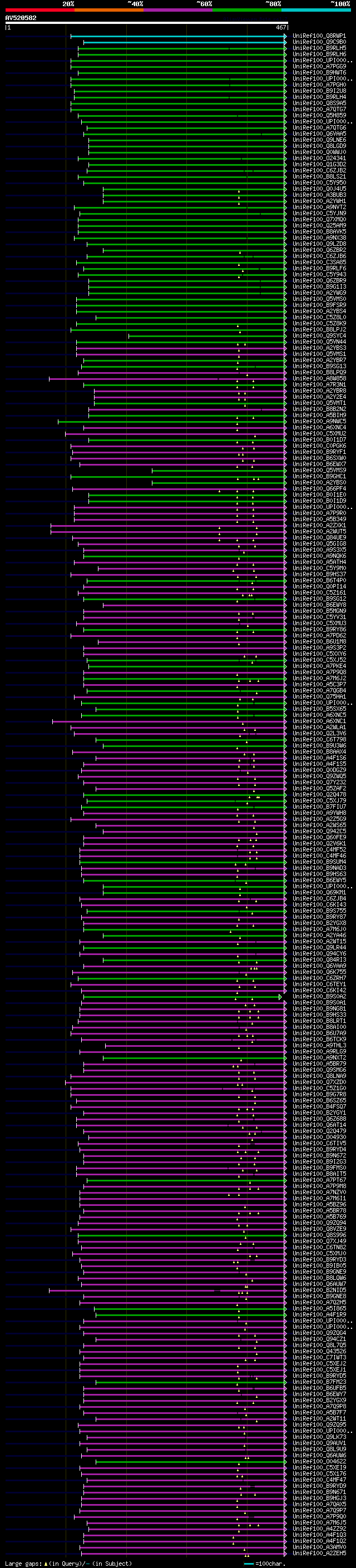
Task: Select UniRef100_B2NID5 label
Action: pos(319,1289)
